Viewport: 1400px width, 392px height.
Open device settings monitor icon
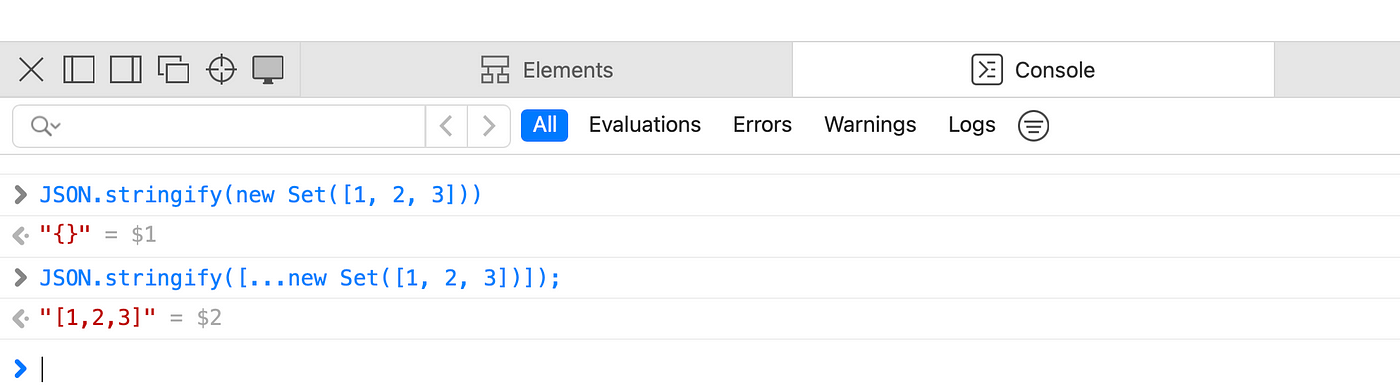coord(268,69)
